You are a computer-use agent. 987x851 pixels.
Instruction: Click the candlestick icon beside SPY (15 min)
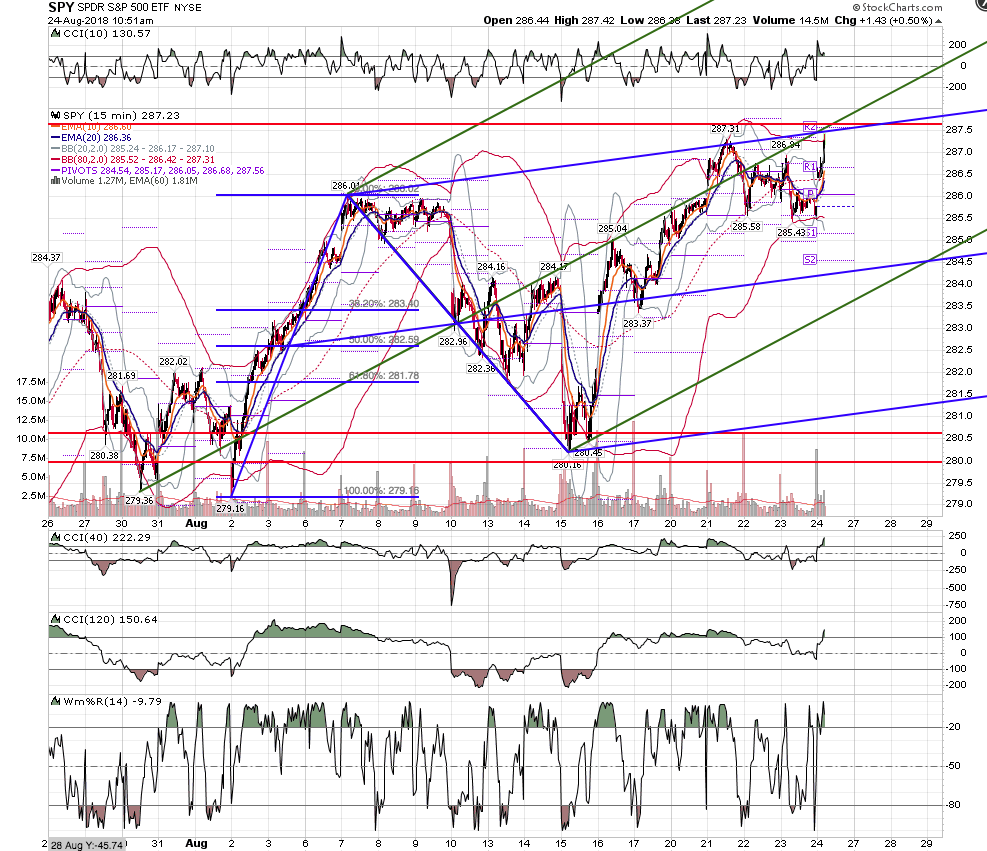pyautogui.click(x=55, y=115)
